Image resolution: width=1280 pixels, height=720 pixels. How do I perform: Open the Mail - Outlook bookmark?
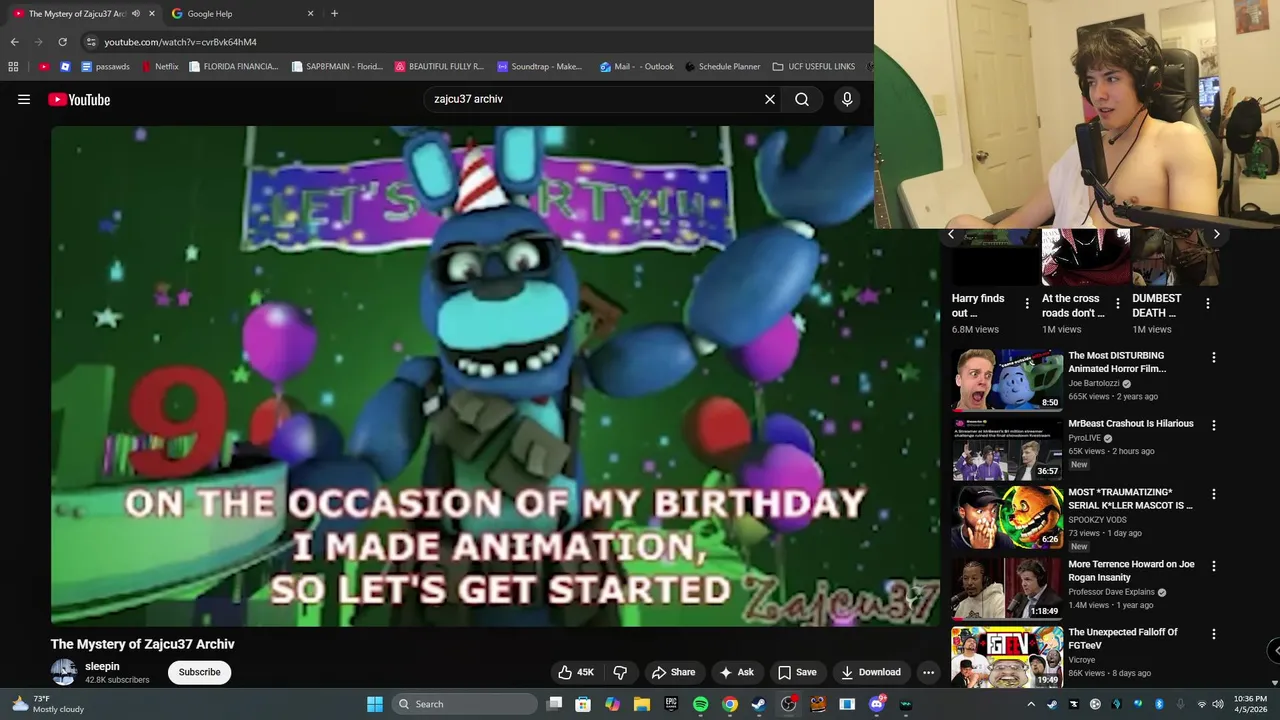click(637, 67)
